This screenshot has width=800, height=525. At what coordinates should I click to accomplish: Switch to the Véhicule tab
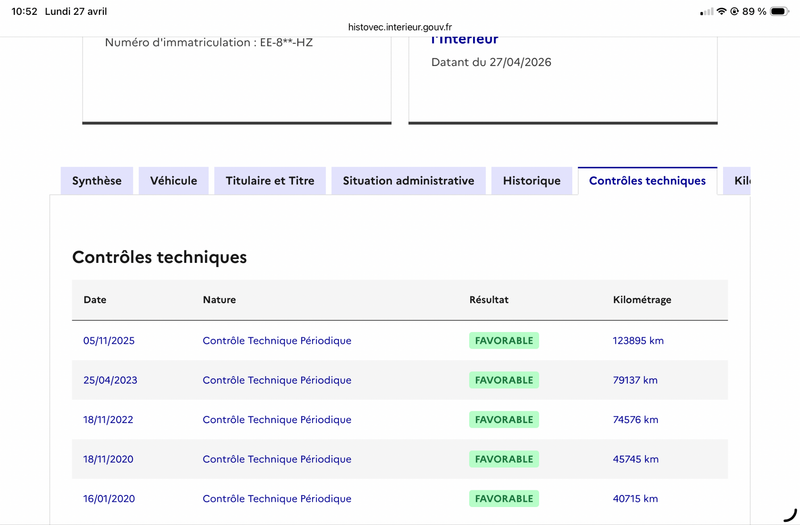pos(173,181)
